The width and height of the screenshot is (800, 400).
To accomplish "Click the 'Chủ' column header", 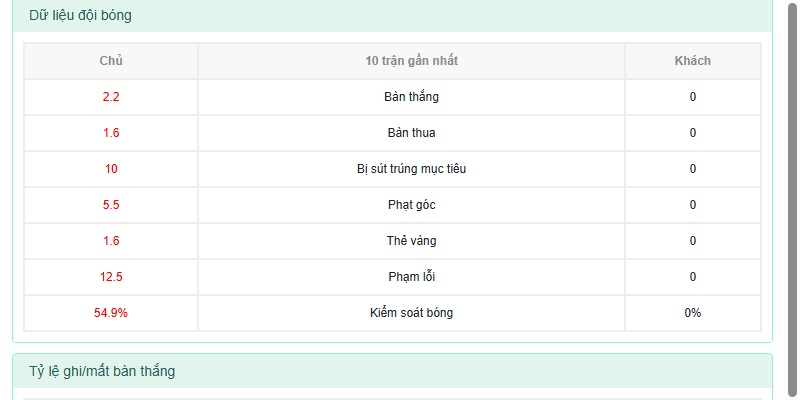I will [x=111, y=61].
